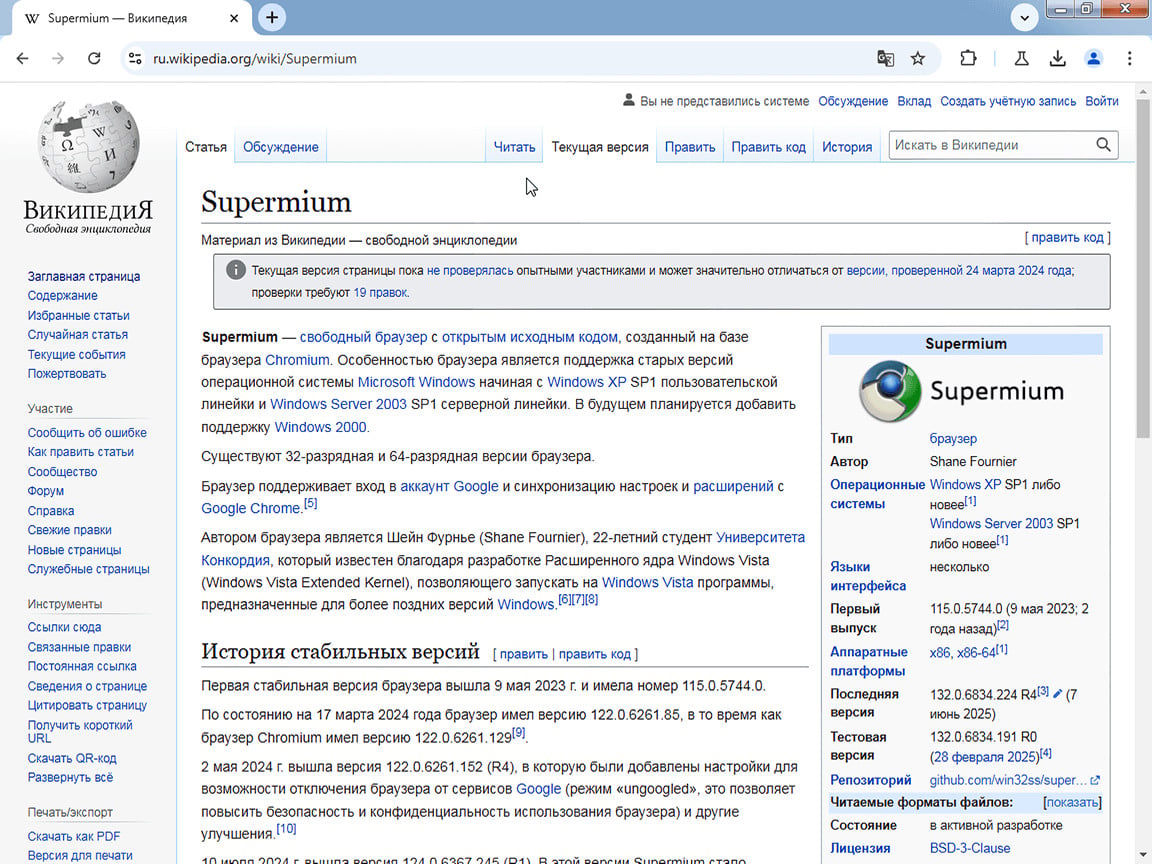
Task: Open the Обсуждение tab of the article
Action: click(x=281, y=147)
